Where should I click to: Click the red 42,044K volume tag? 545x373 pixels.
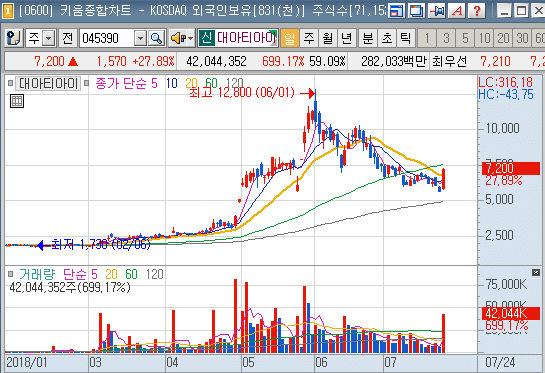511,313
